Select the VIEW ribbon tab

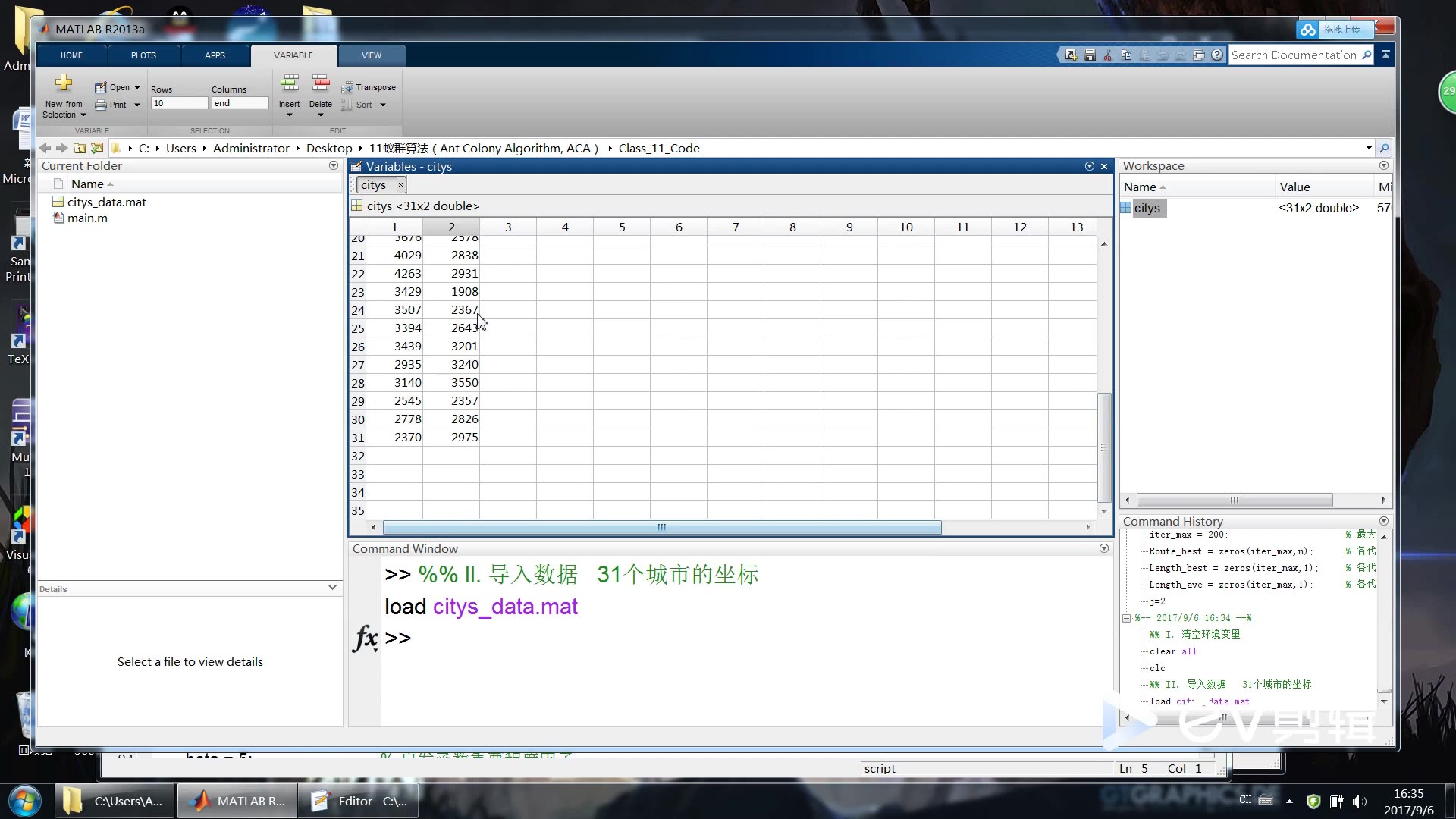tap(371, 54)
